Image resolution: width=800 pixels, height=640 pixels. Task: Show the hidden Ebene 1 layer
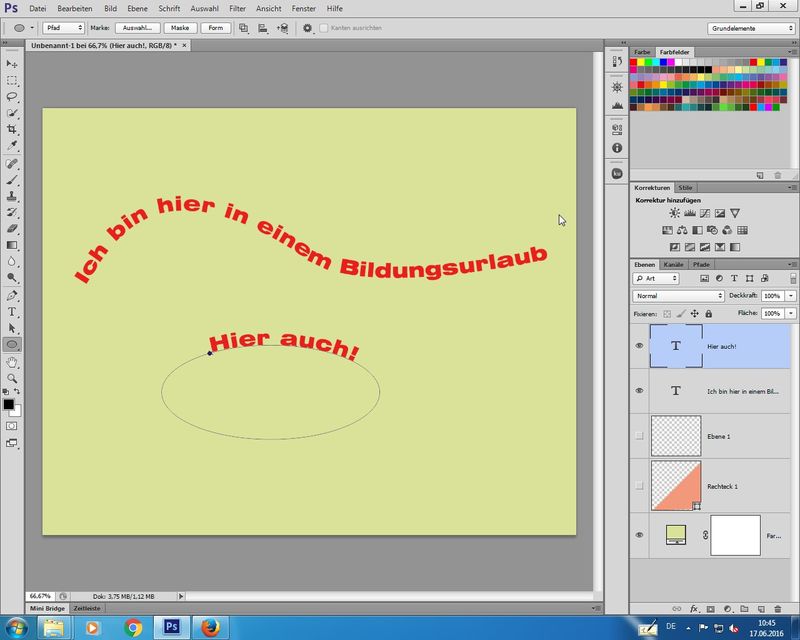click(x=639, y=436)
